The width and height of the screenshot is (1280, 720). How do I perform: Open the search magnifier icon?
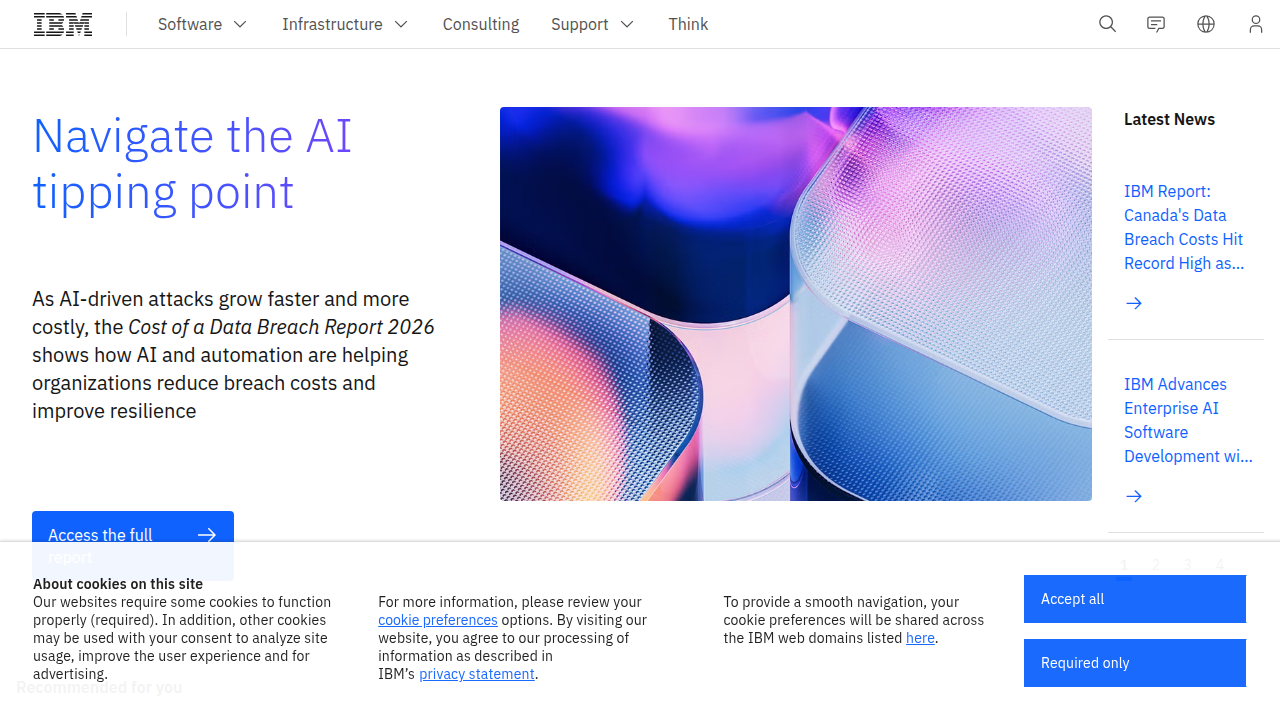[1107, 24]
